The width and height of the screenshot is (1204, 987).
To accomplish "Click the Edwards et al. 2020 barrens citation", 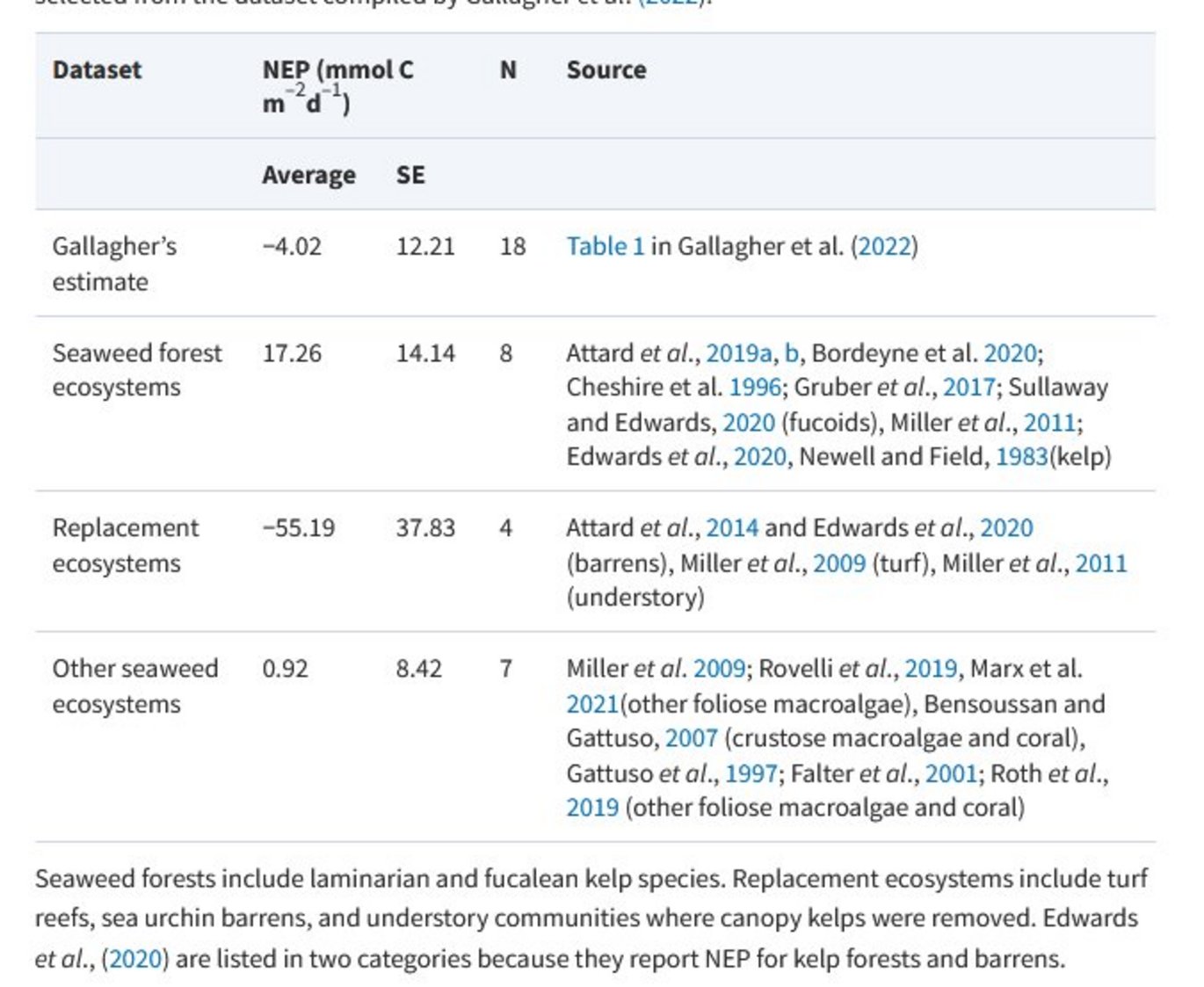I will click(1006, 528).
